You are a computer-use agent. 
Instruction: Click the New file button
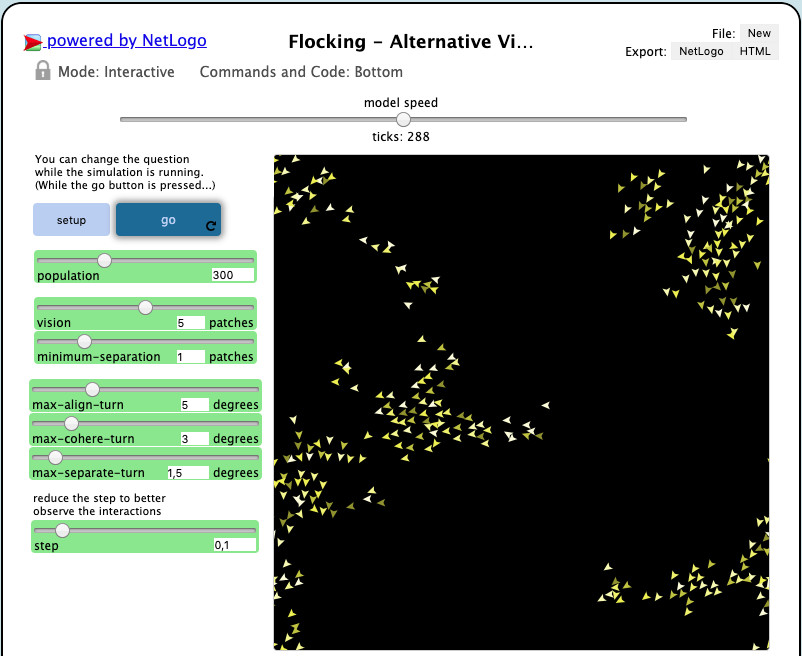click(758, 34)
